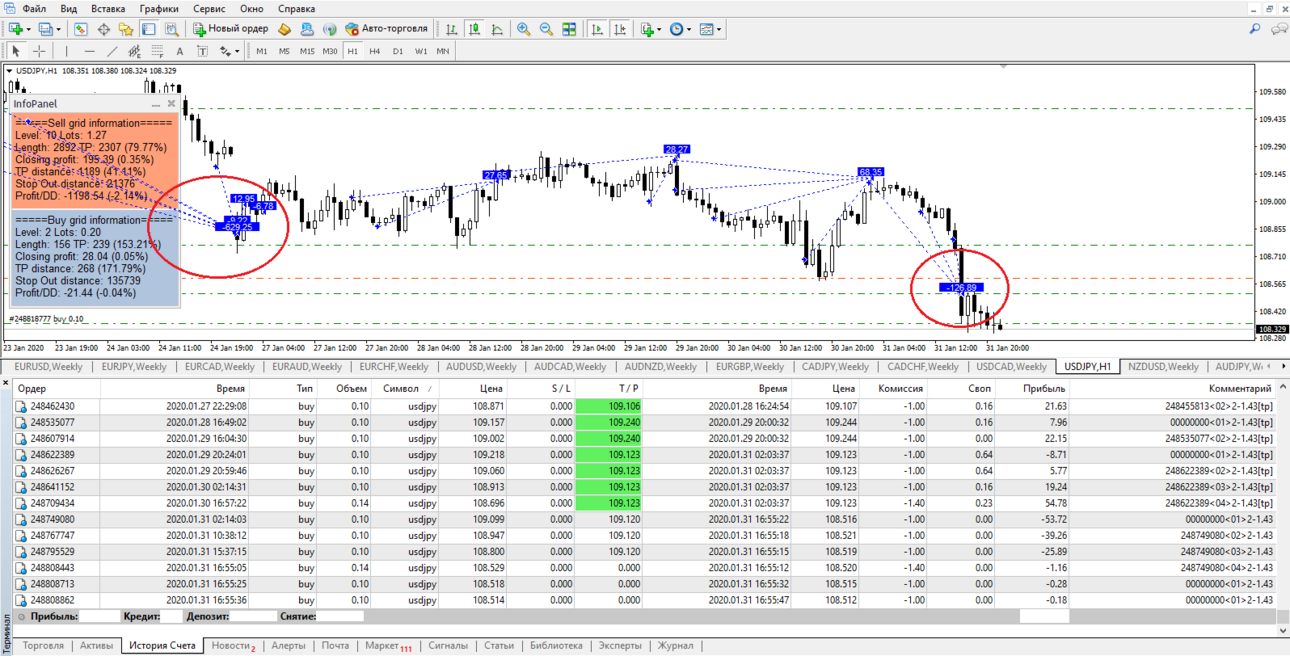Select the Fibonacci retracement tool
The width and height of the screenshot is (1290, 656).
157,51
